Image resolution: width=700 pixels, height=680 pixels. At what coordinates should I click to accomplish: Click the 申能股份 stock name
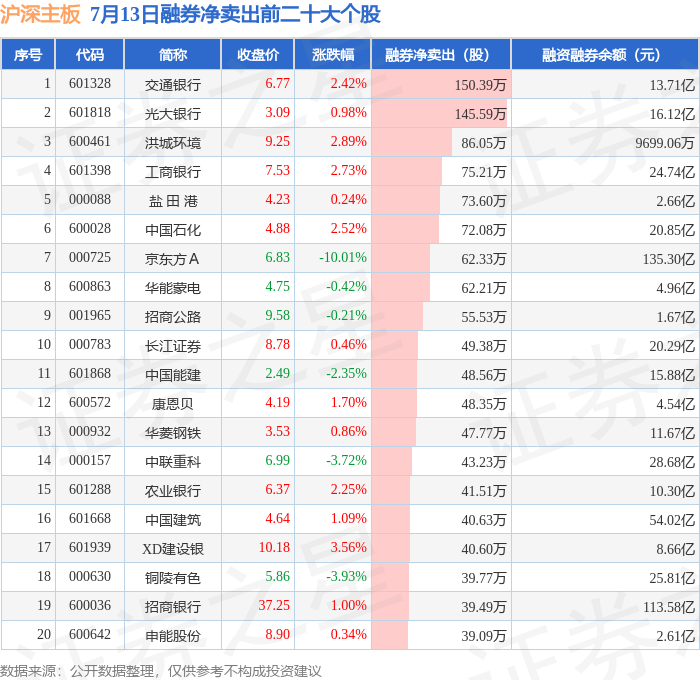[x=173, y=636]
